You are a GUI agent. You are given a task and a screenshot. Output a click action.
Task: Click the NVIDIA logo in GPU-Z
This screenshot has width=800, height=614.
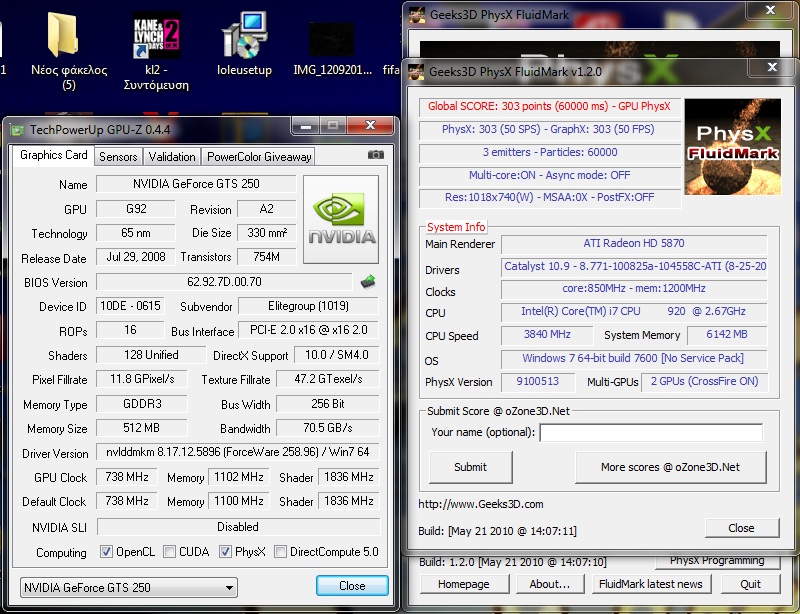[341, 219]
